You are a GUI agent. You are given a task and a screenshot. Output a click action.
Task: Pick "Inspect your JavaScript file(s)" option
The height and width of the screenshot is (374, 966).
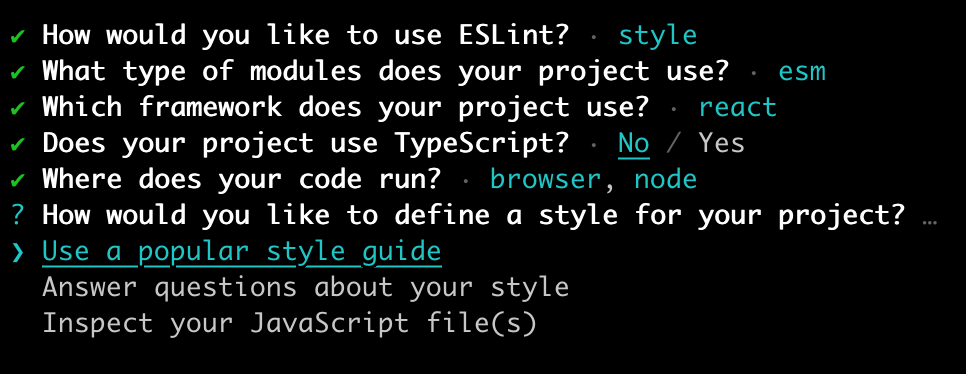coord(290,323)
